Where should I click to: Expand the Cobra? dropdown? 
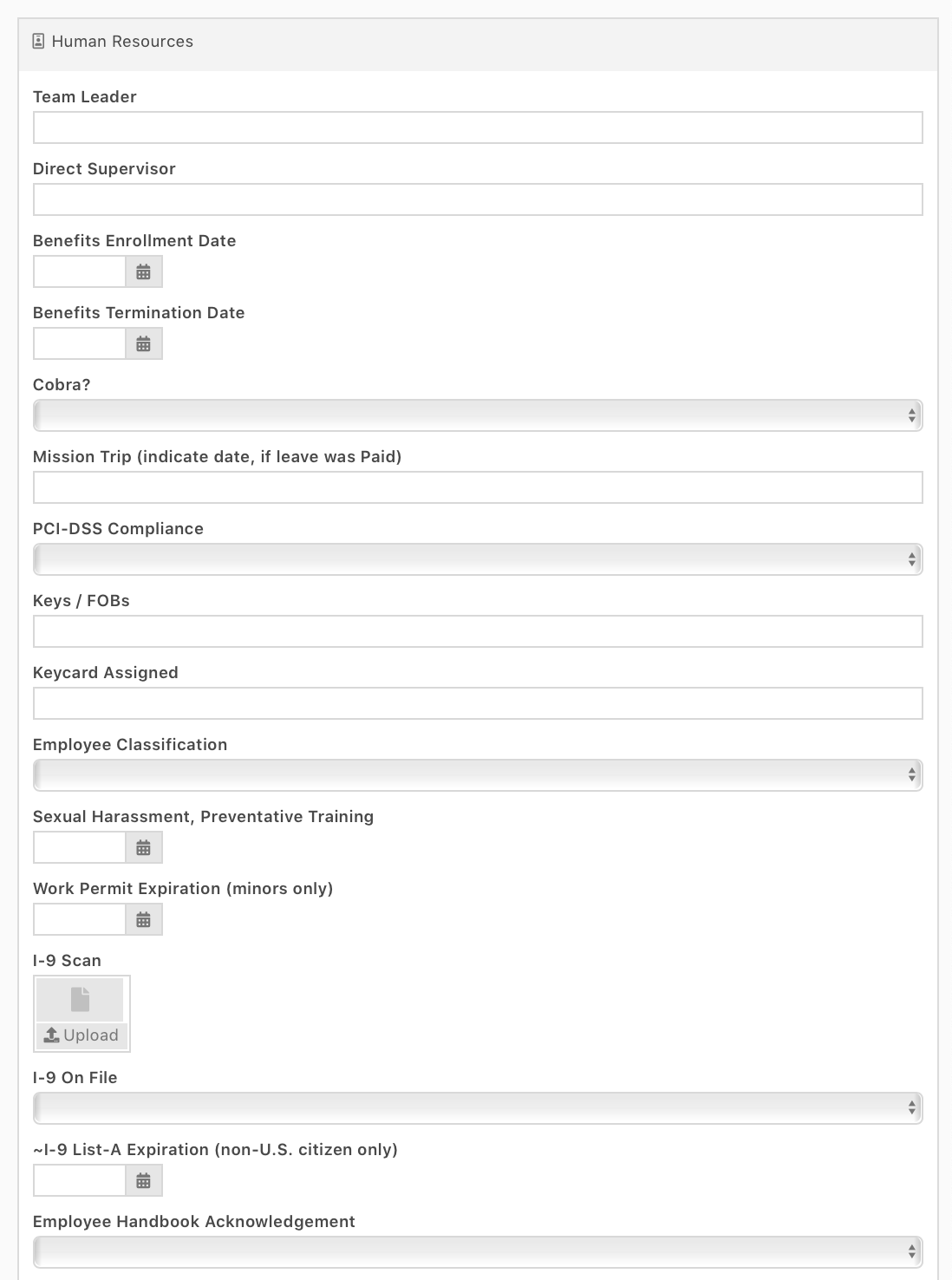[x=478, y=415]
